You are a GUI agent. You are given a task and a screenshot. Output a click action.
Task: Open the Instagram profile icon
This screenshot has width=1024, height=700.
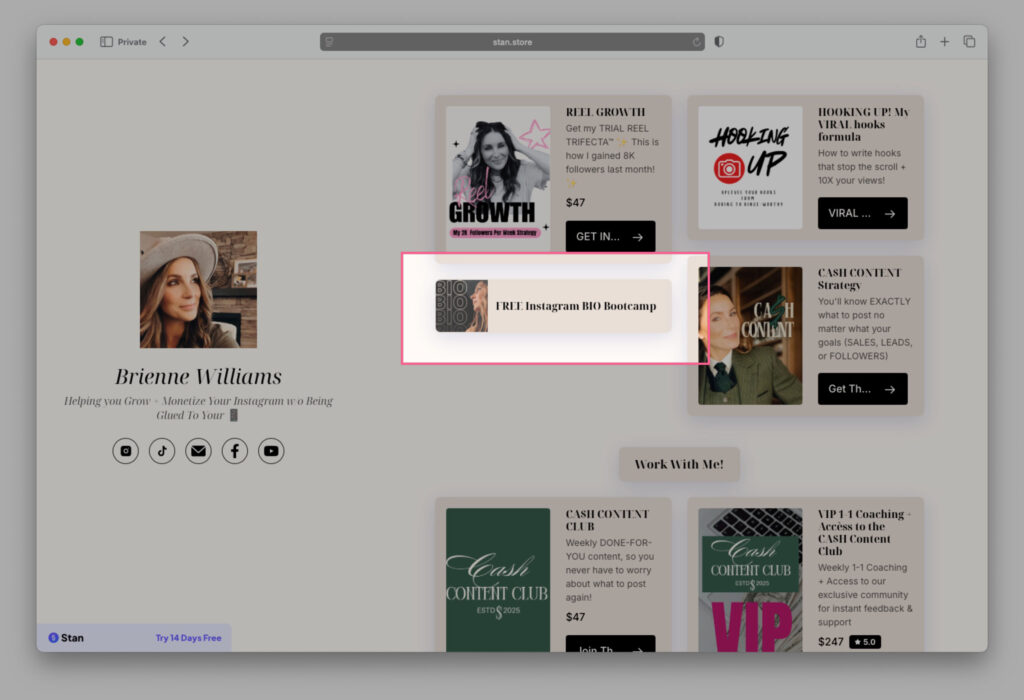pyautogui.click(x=126, y=451)
